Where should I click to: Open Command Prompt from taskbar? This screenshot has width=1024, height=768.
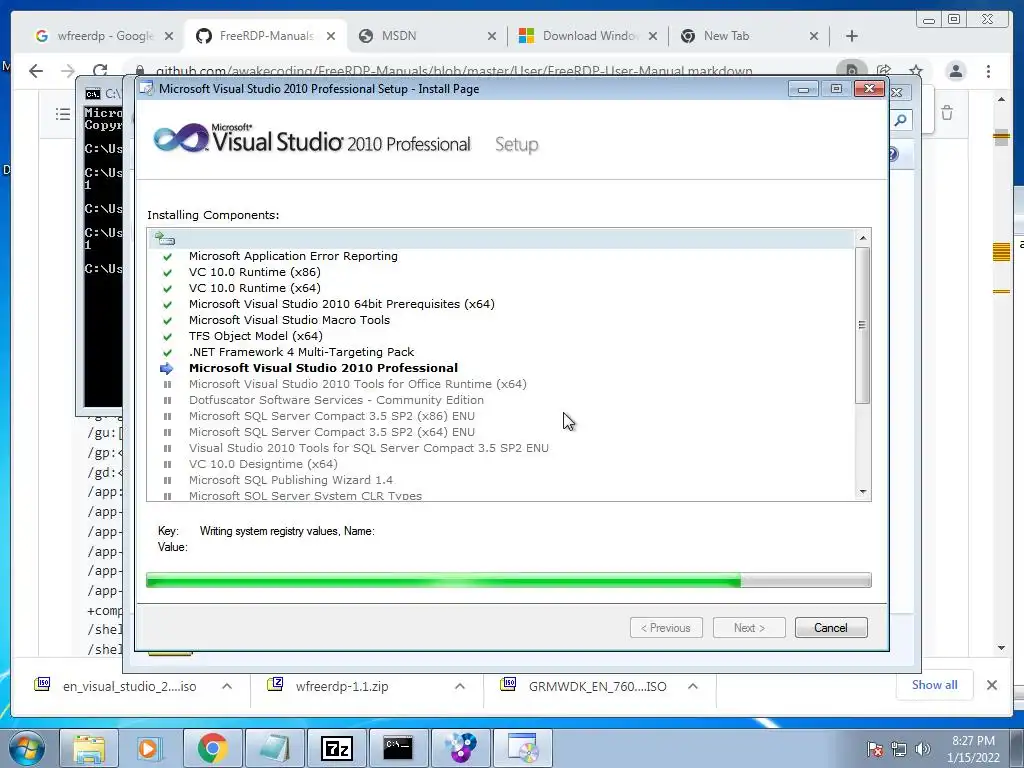click(398, 748)
